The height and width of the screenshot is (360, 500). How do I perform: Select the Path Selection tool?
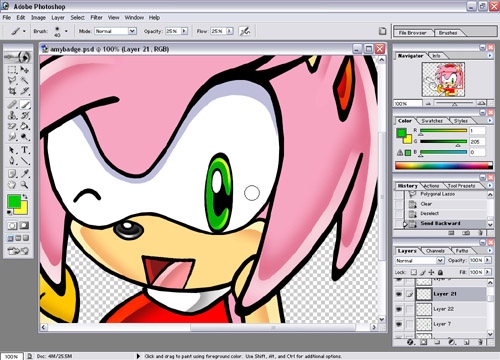(12, 150)
